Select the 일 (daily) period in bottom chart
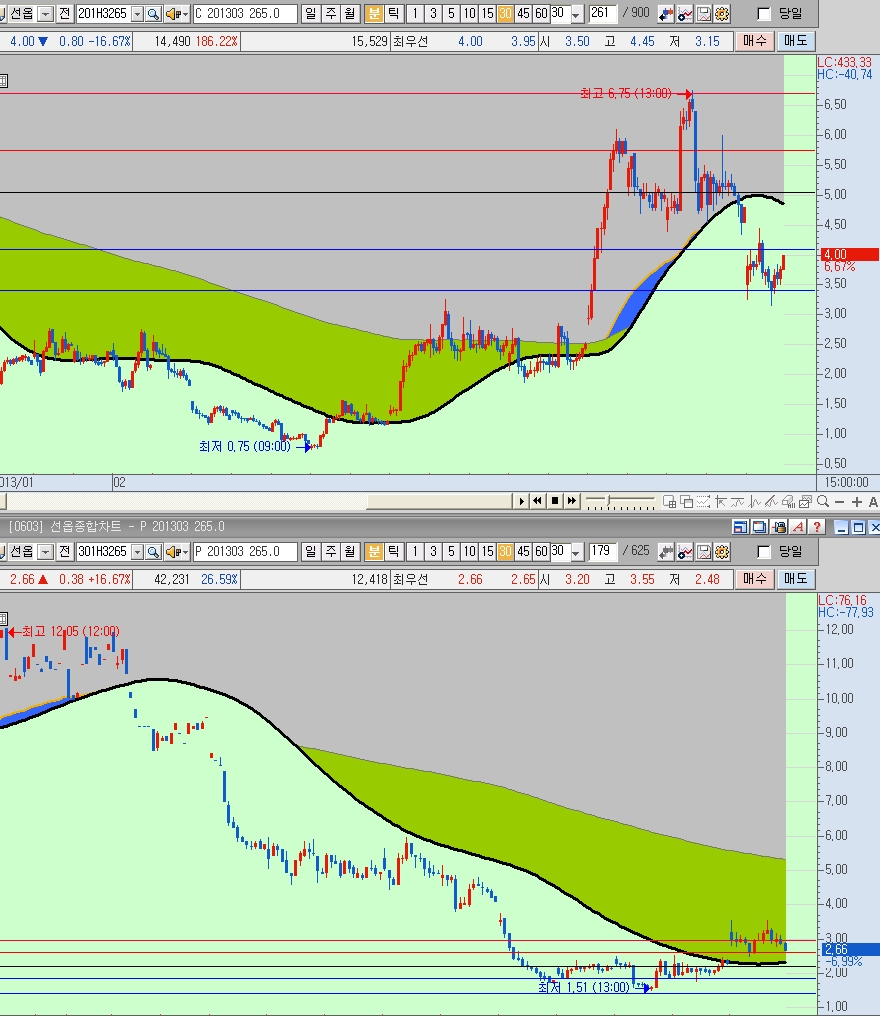This screenshot has height=1016, width=880. point(310,552)
